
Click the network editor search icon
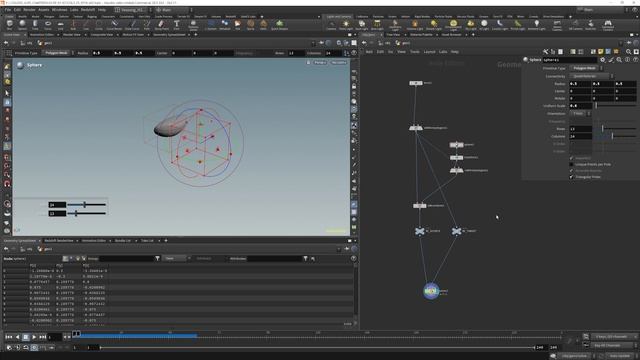click(629, 52)
